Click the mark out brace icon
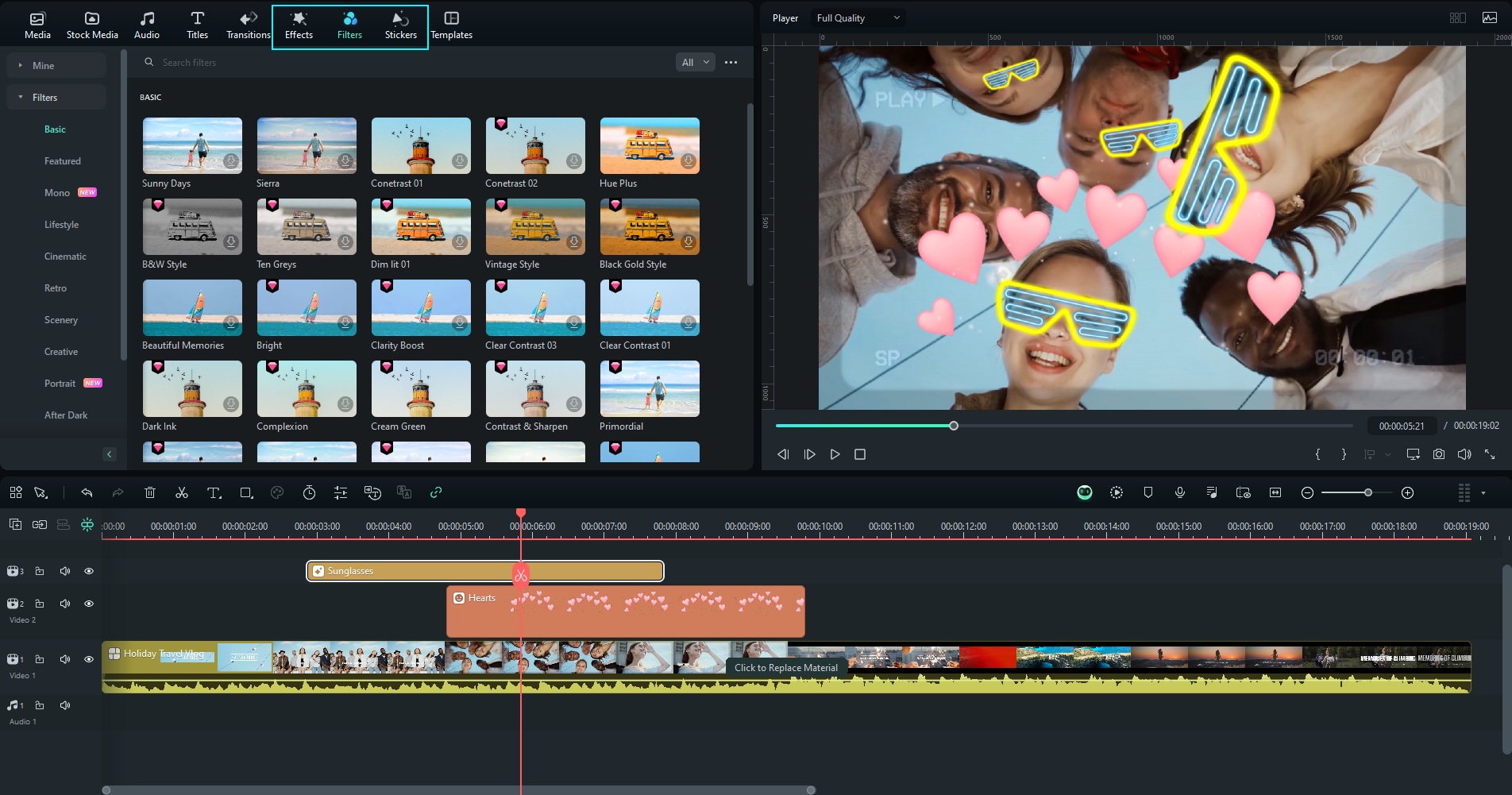This screenshot has height=795, width=1512. click(x=1344, y=454)
